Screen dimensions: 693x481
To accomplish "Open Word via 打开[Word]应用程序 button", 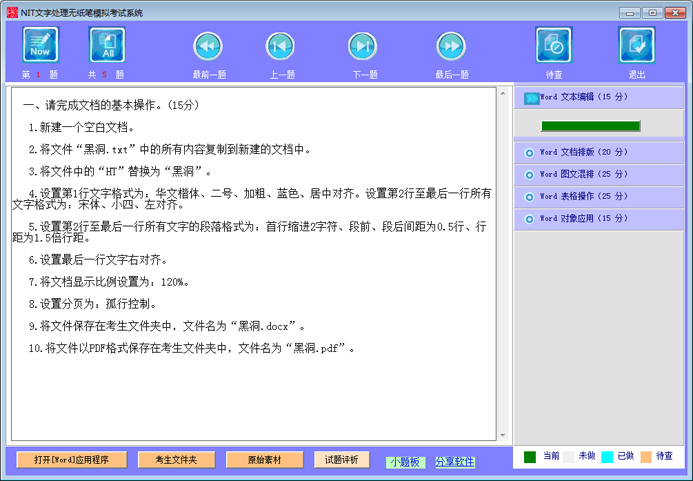I will pyautogui.click(x=72, y=460).
